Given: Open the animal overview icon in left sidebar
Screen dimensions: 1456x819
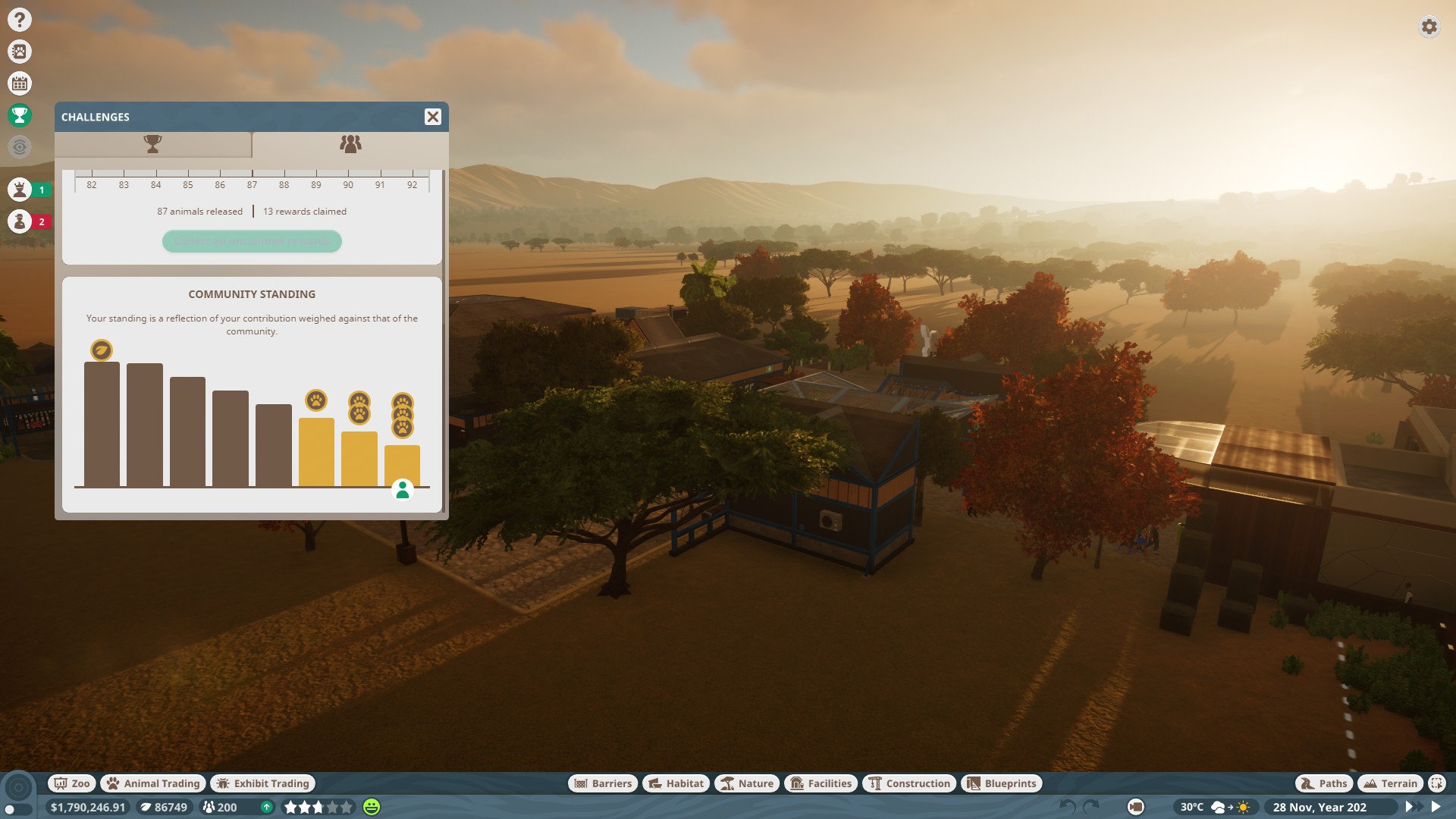Looking at the screenshot, I should click(x=20, y=52).
